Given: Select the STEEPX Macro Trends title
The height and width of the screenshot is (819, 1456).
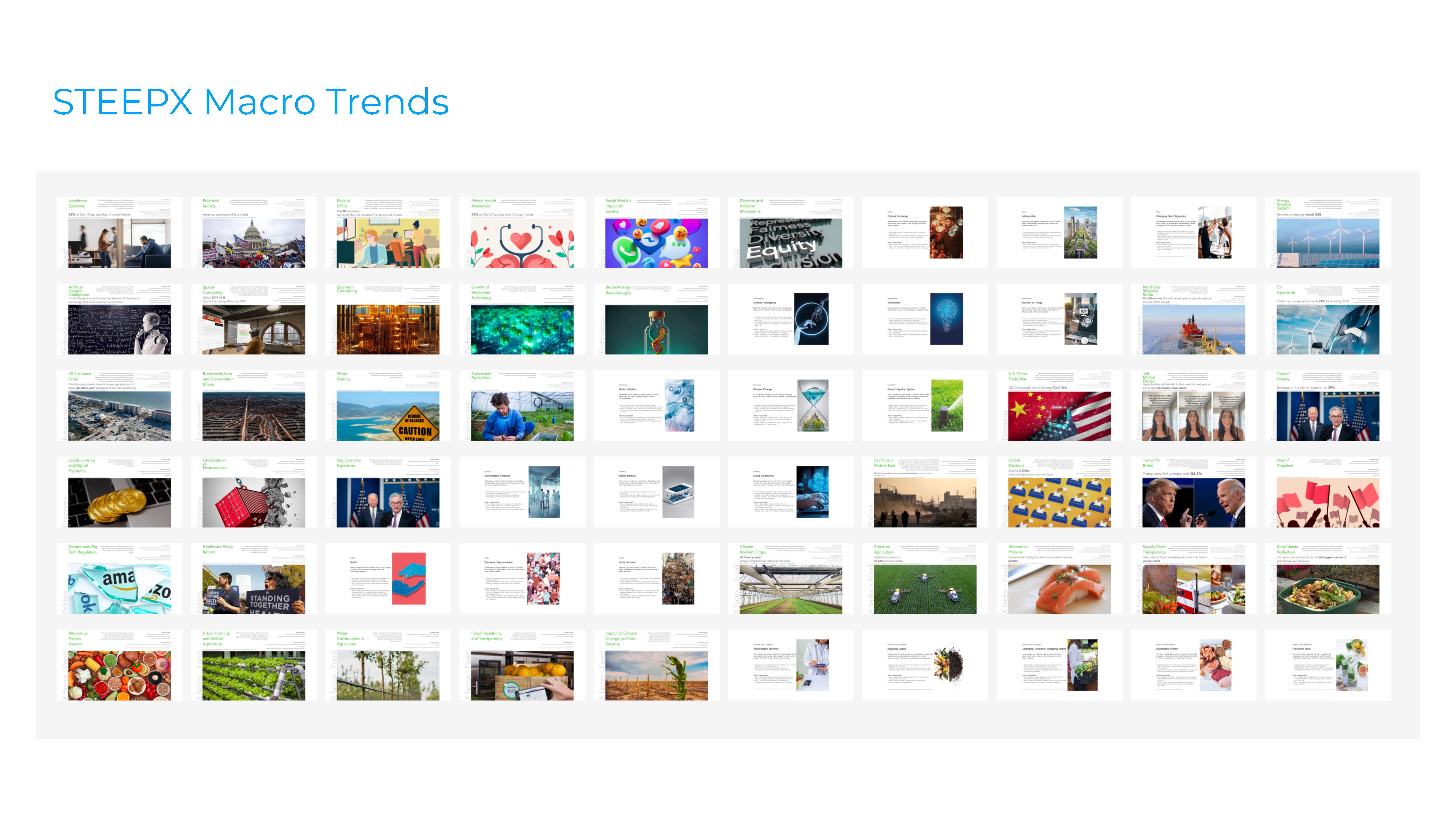Looking at the screenshot, I should tap(250, 102).
